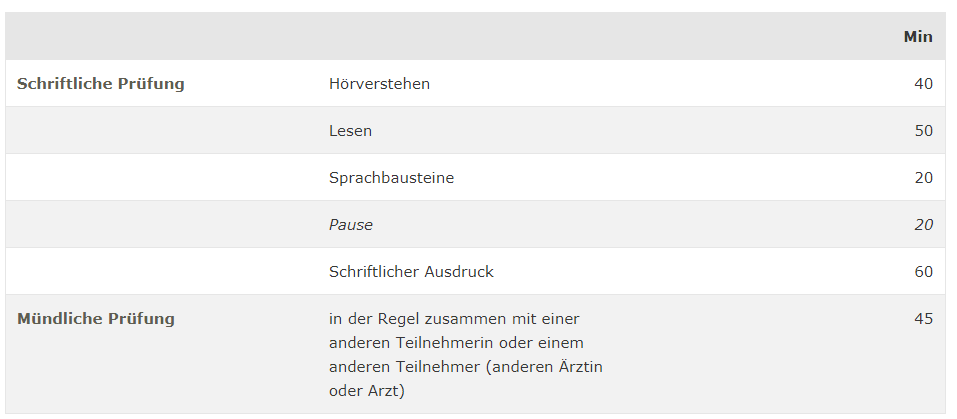Click the Lesen entry
This screenshot has width=957, height=419.
tap(350, 131)
